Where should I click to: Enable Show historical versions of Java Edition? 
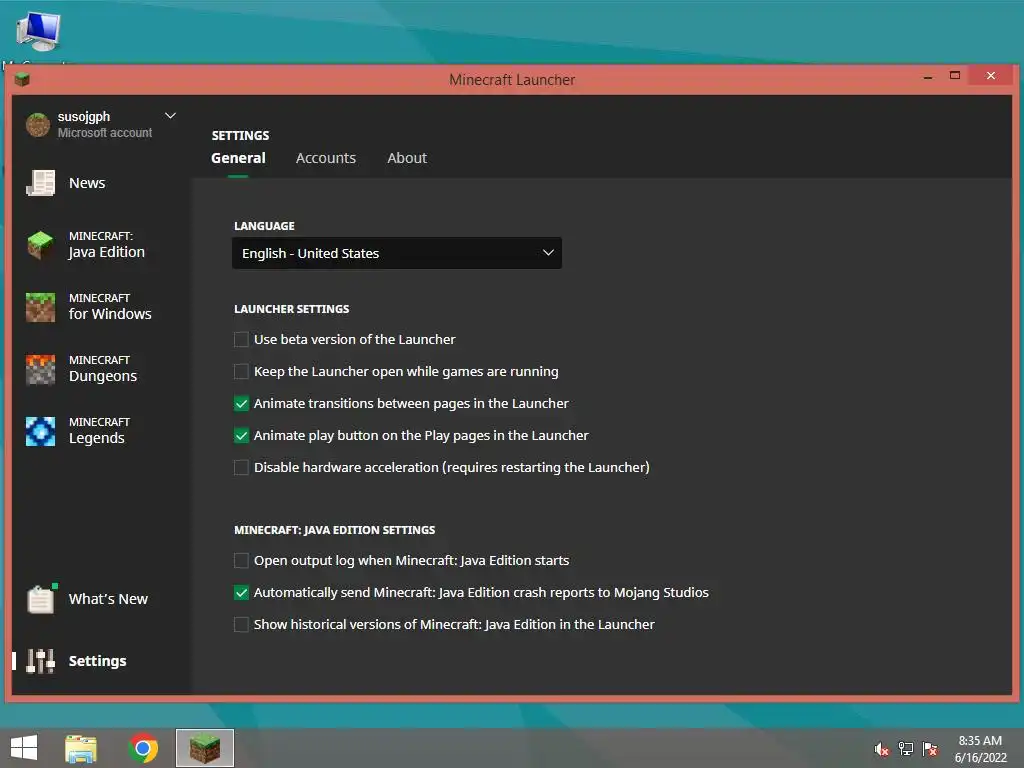click(241, 624)
